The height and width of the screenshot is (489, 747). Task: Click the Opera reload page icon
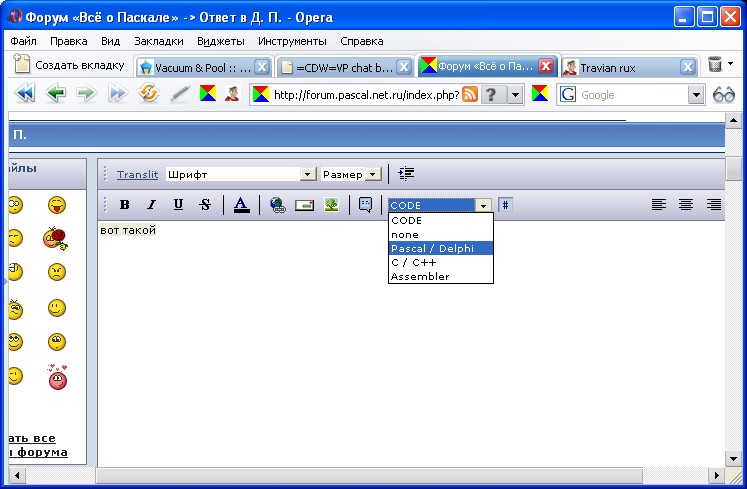(149, 94)
